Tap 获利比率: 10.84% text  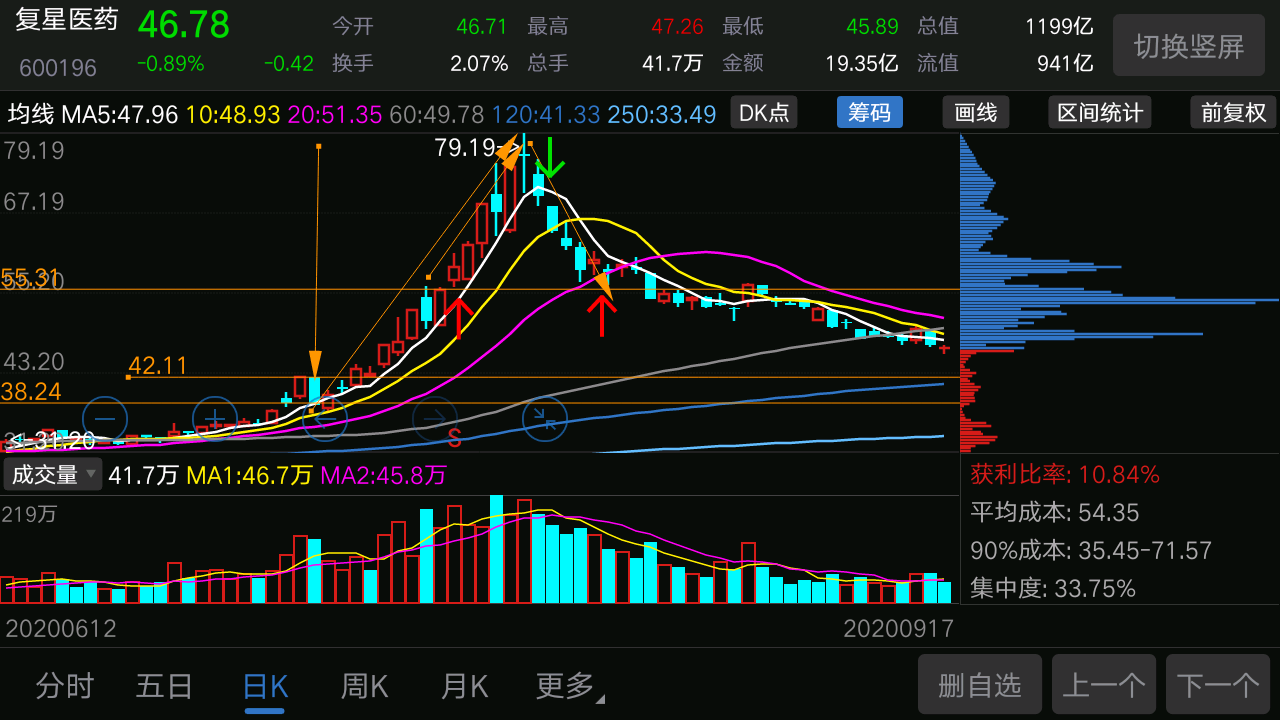[1065, 474]
